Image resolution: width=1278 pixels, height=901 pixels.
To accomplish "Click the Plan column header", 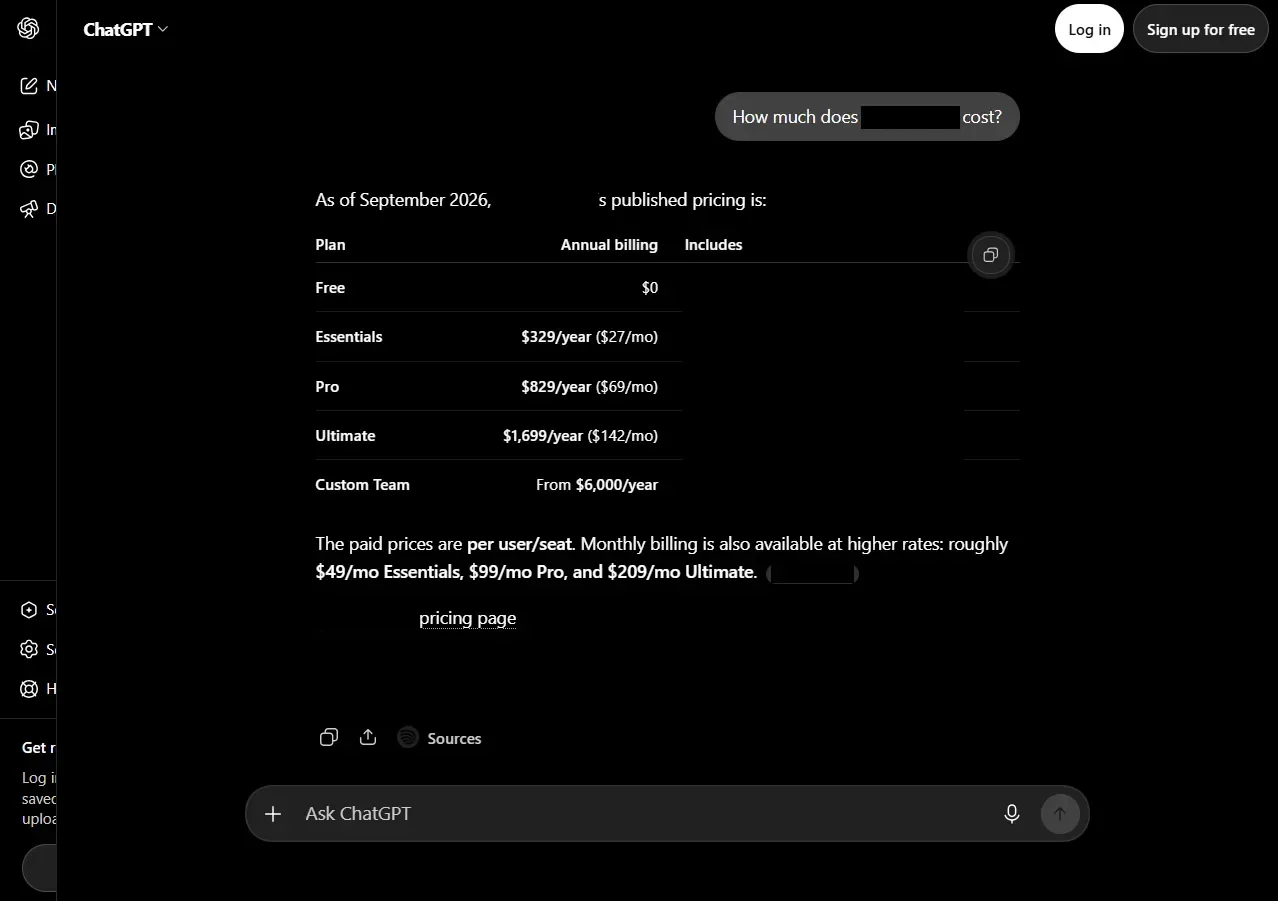I will (x=330, y=245).
